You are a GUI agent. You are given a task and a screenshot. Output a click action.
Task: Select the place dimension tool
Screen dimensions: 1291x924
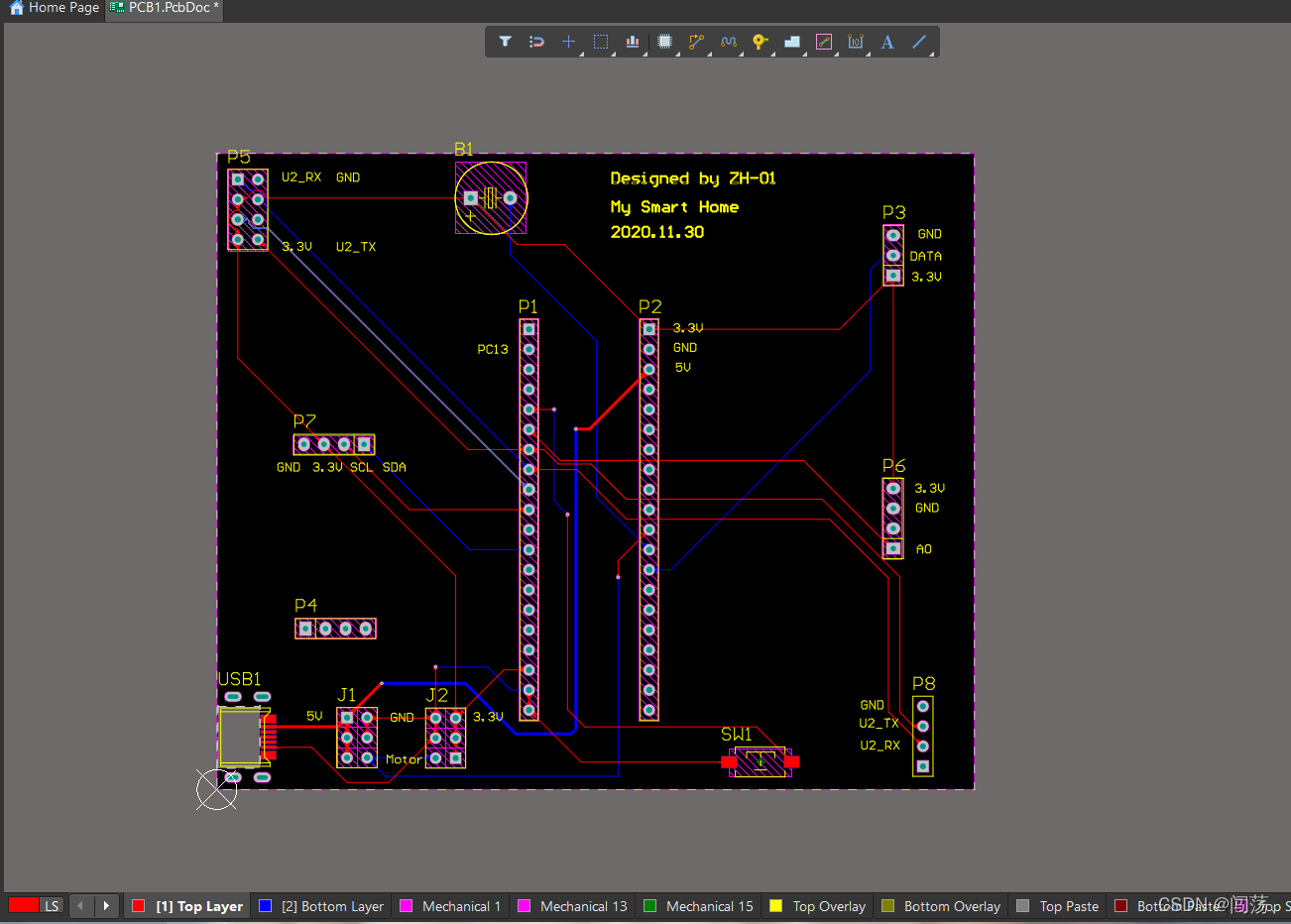[856, 42]
